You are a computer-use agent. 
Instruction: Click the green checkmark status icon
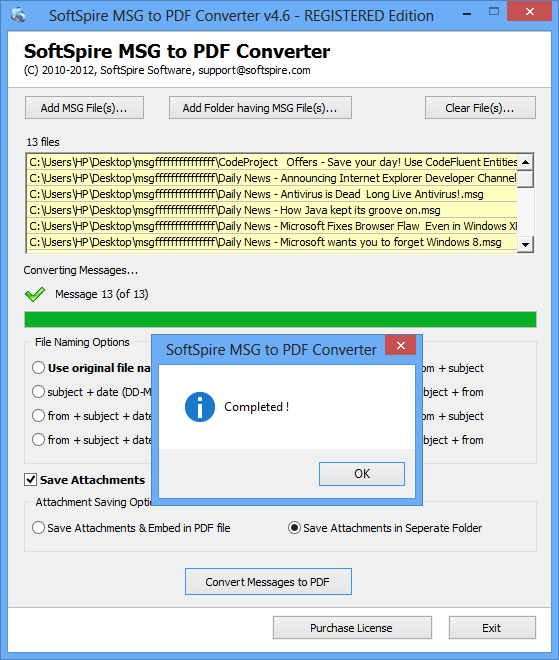click(x=35, y=294)
